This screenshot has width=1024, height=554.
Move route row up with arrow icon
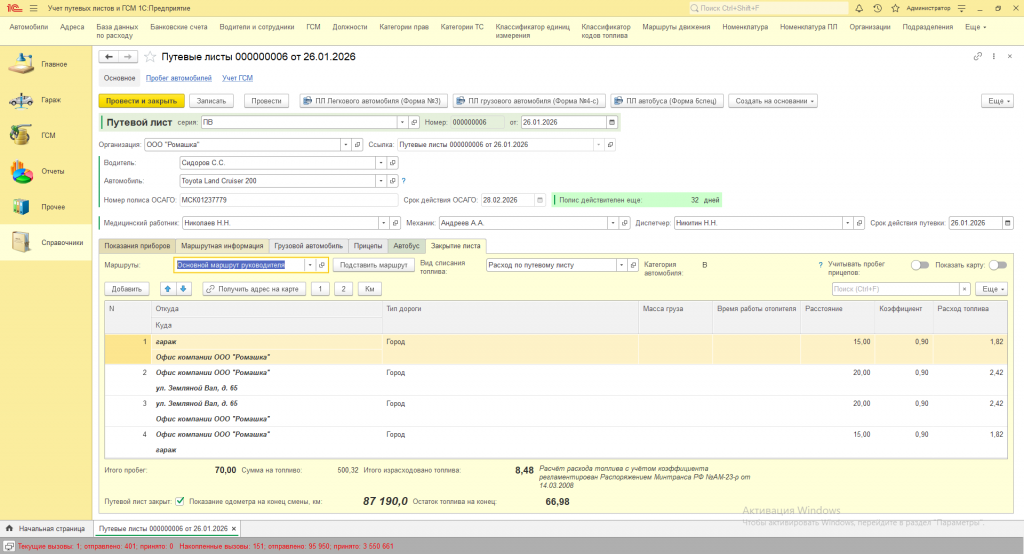(168, 289)
